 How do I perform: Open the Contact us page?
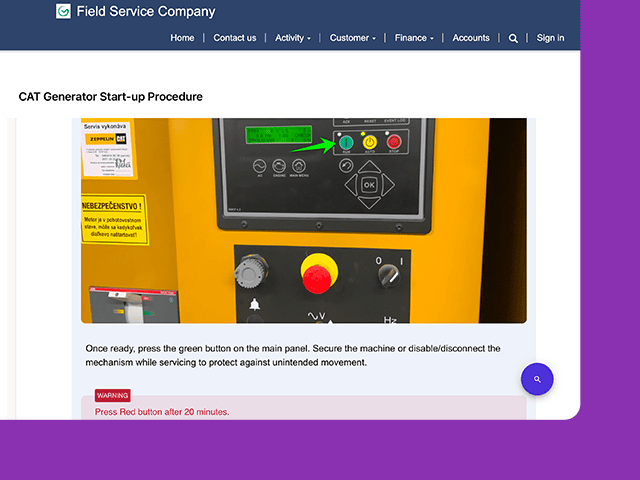(235, 38)
